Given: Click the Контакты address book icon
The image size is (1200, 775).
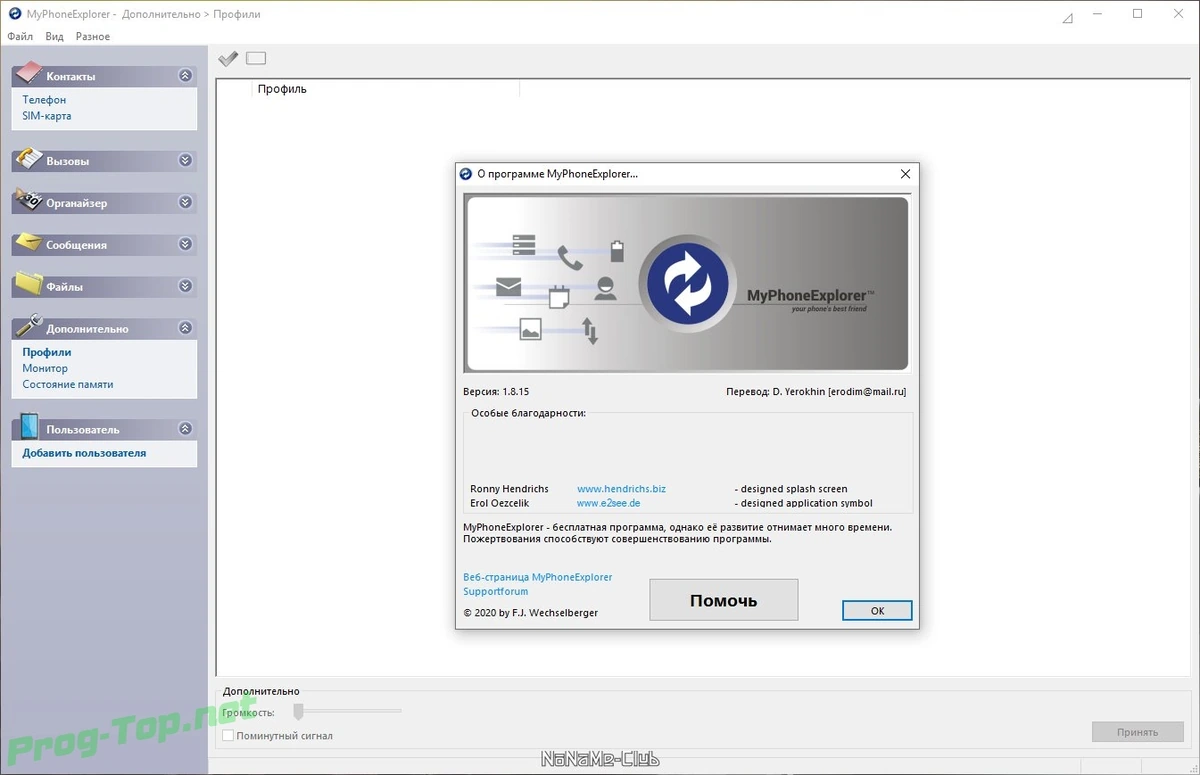Looking at the screenshot, I should coord(28,74).
